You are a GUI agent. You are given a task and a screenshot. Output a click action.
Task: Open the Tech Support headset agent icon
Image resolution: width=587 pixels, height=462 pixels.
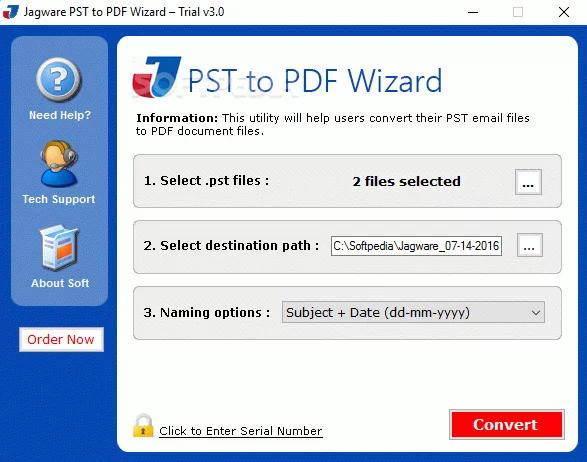(59, 164)
